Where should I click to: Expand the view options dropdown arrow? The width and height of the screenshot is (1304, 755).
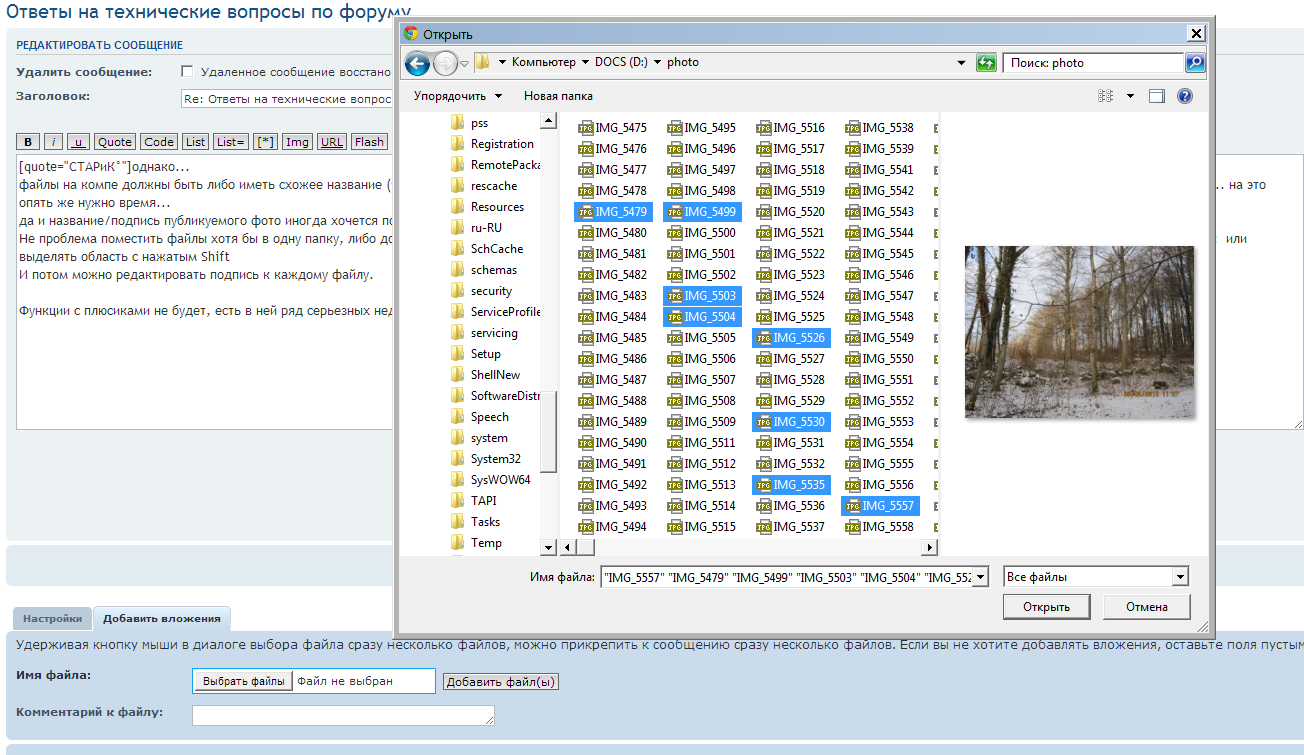(1131, 96)
